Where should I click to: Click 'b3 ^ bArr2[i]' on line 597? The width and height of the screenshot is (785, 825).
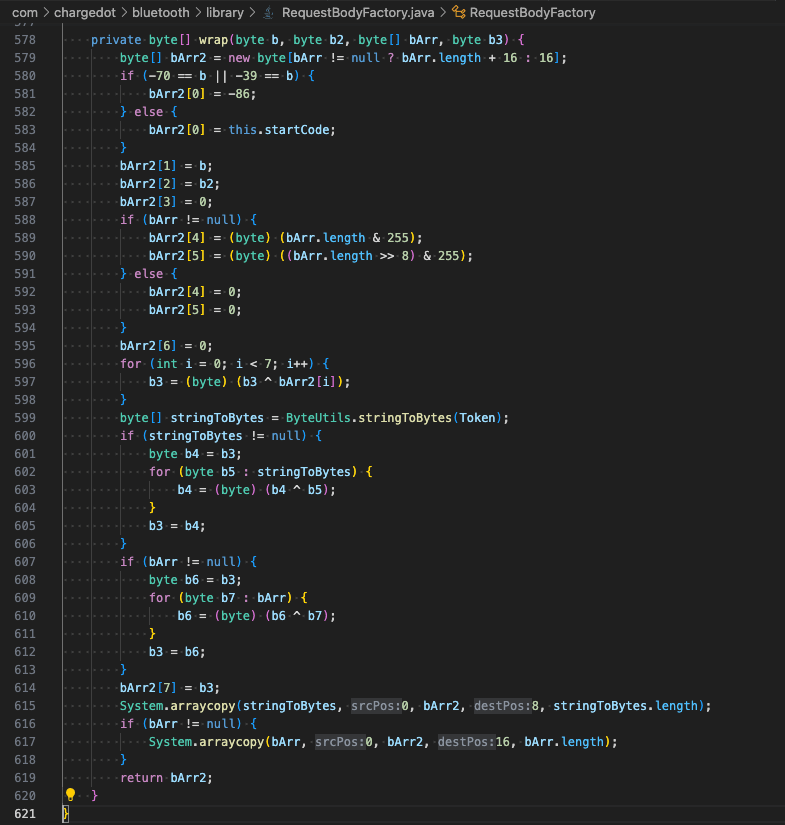pyautogui.click(x=289, y=382)
